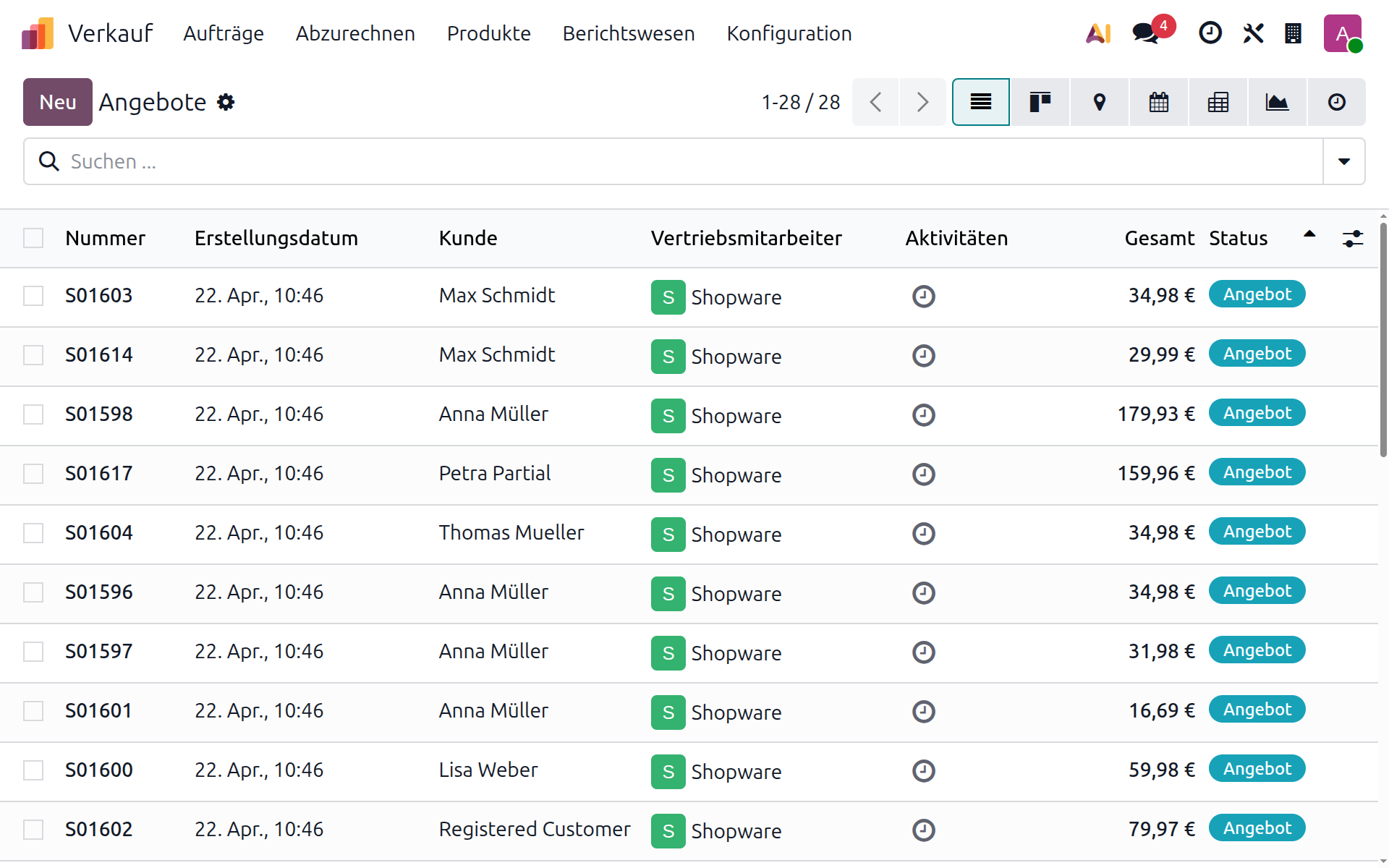Open activity clock for S01603
This screenshot has width=1389, height=868.
[924, 297]
